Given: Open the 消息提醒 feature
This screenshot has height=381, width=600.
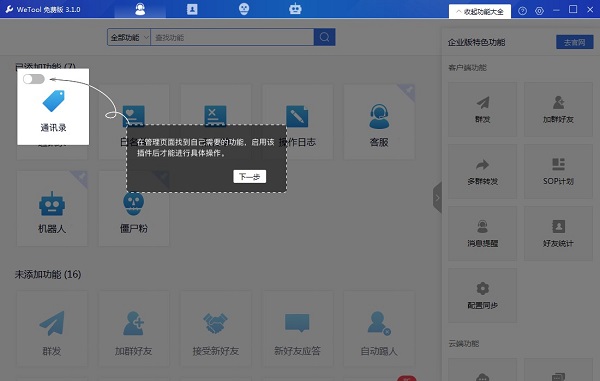Looking at the screenshot, I should [483, 233].
